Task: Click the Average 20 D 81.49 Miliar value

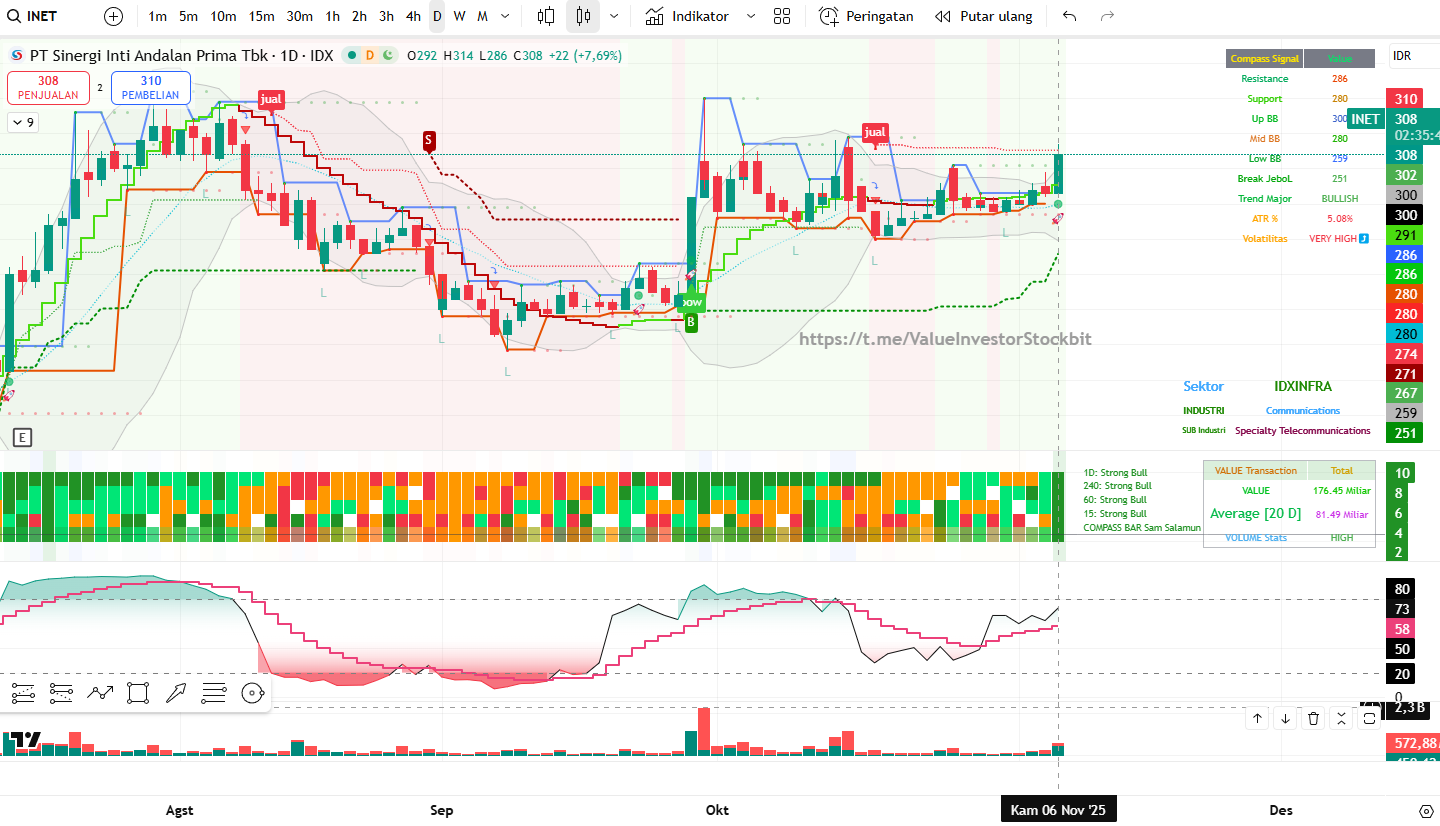Action: tap(1342, 514)
